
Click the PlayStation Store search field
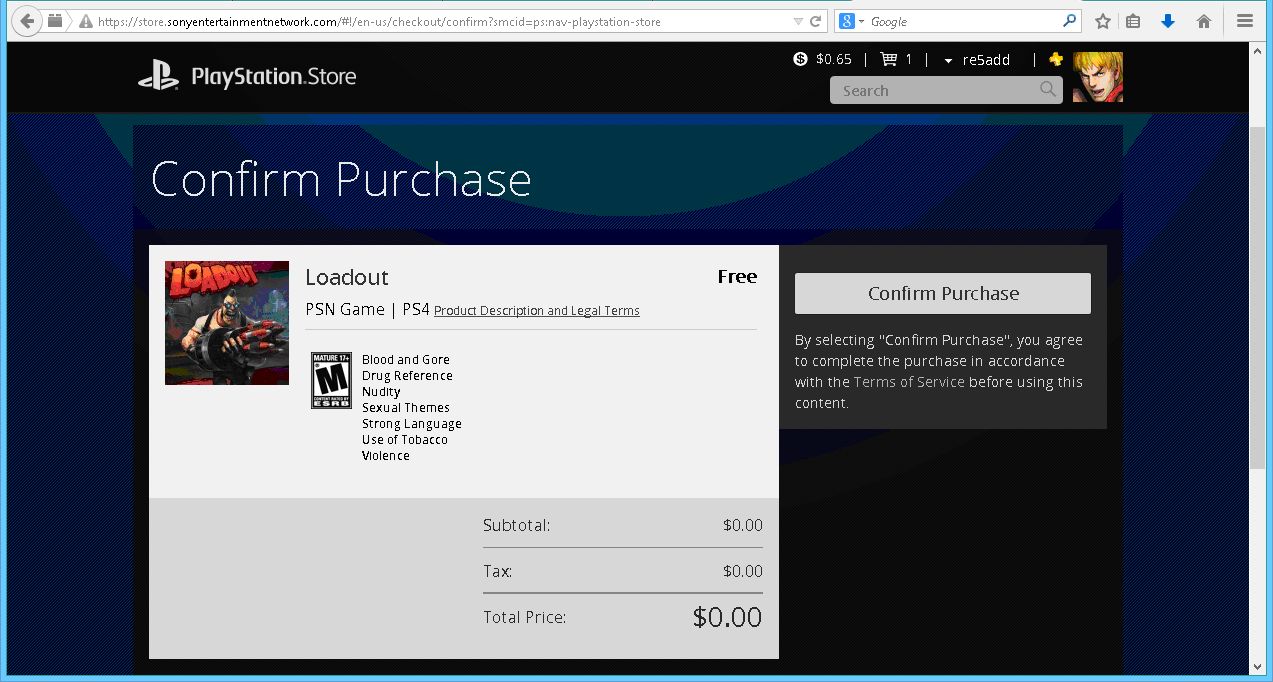935,90
